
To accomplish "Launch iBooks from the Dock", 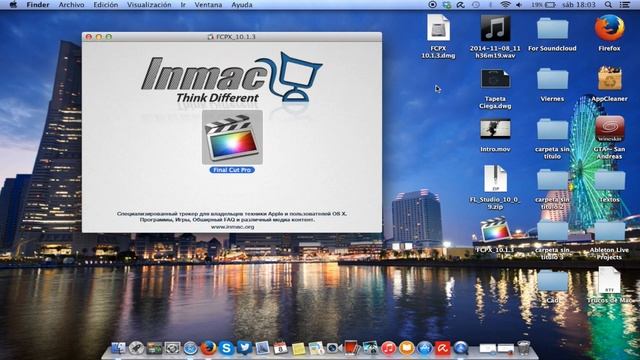I will [x=406, y=348].
